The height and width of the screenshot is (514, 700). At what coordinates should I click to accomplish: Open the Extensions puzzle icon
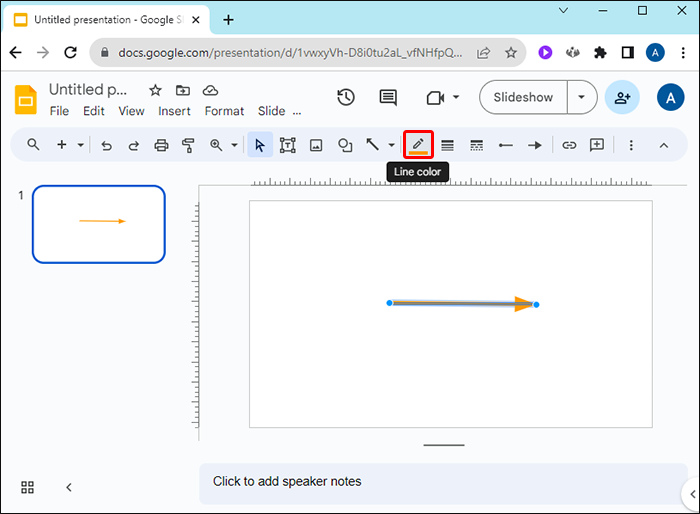tap(600, 53)
